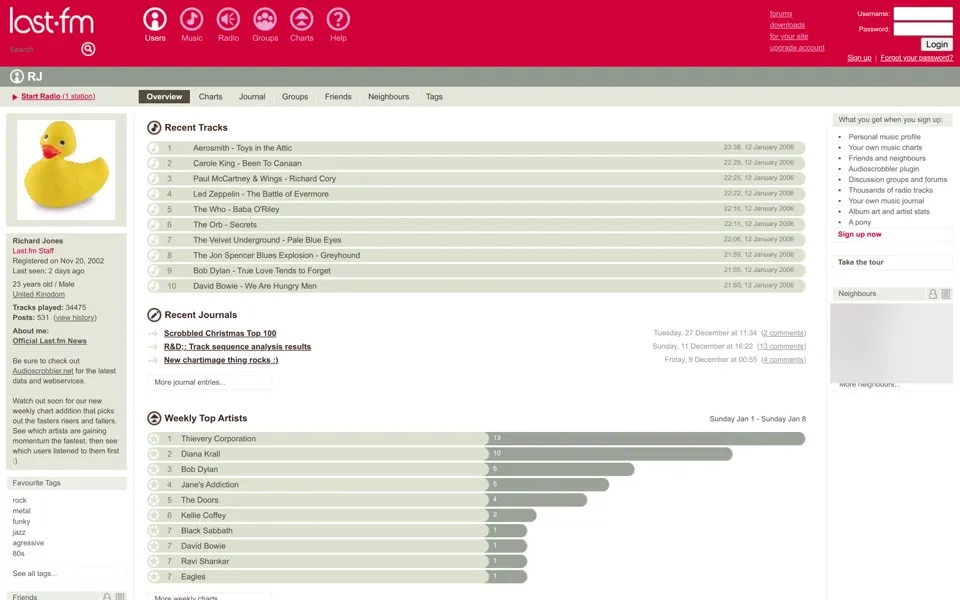Click the for your site link
Screen dimensions: 960x600
pyautogui.click(x=789, y=37)
